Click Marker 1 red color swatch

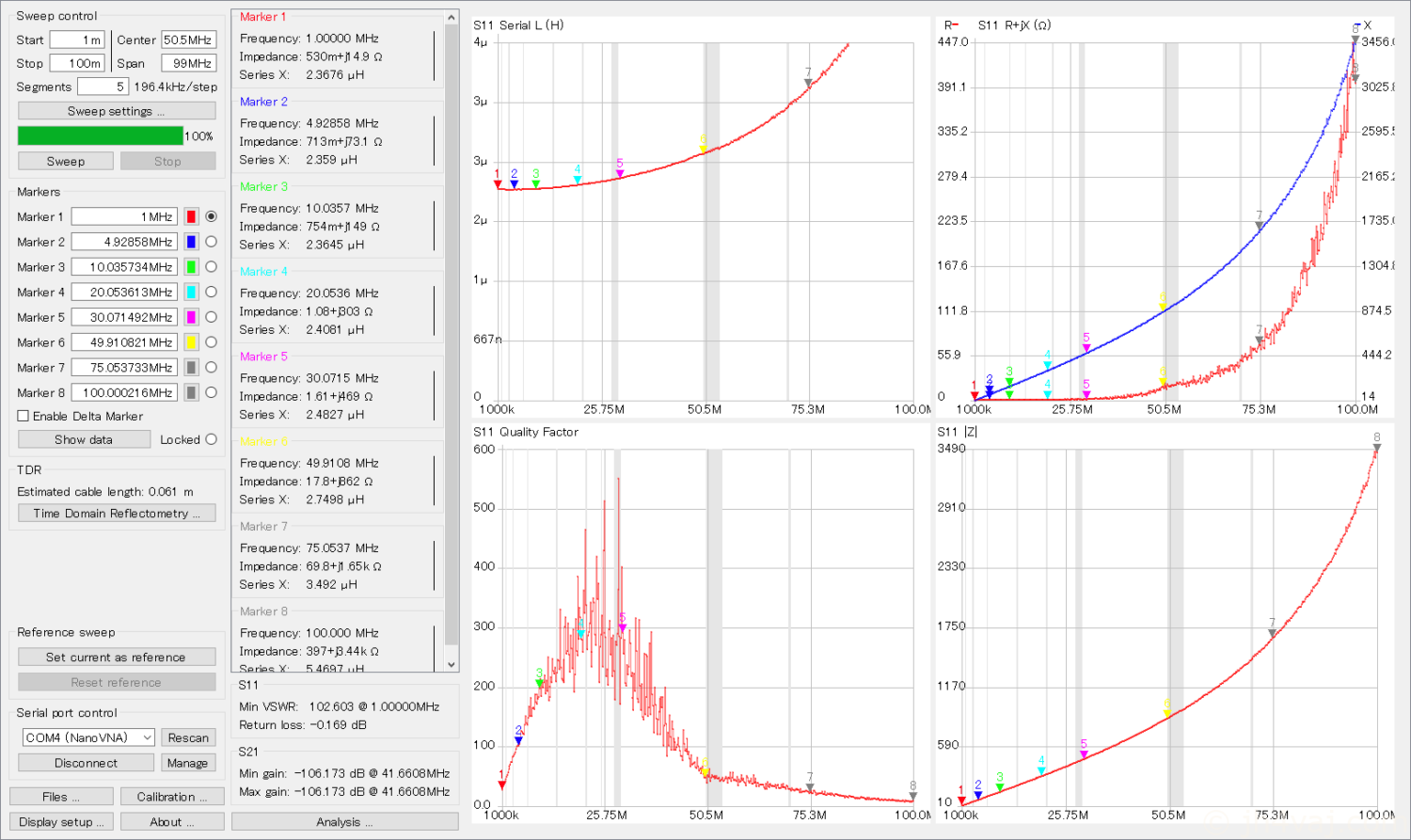[x=191, y=216]
